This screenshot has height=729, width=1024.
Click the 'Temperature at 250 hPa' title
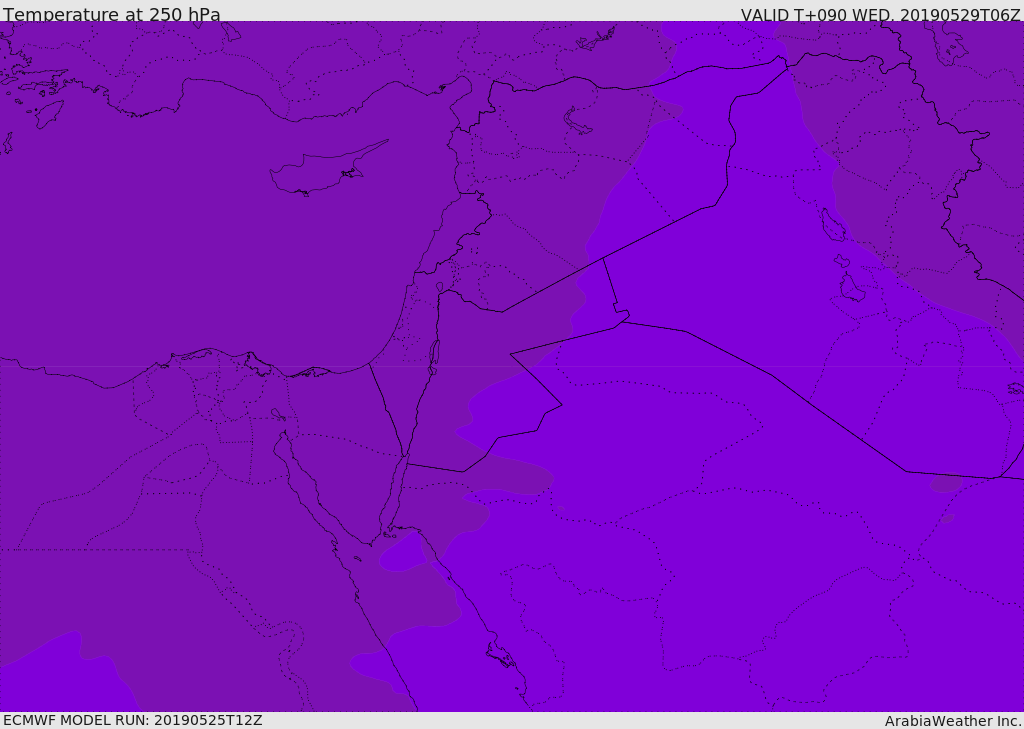coord(112,14)
